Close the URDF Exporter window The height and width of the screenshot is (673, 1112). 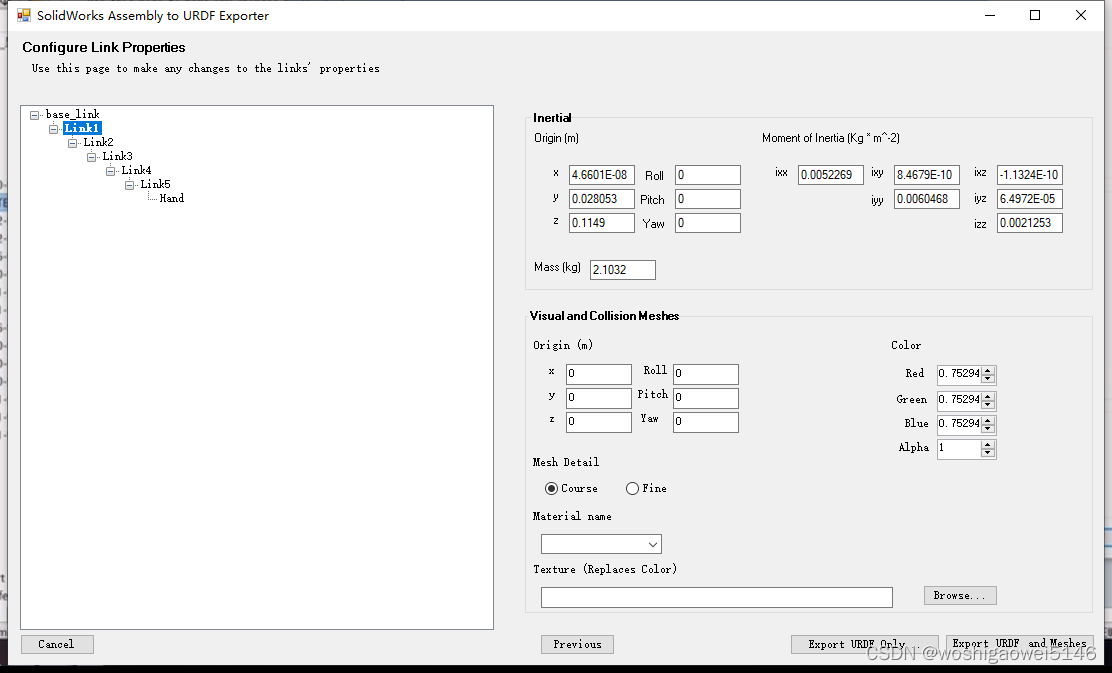point(1081,15)
